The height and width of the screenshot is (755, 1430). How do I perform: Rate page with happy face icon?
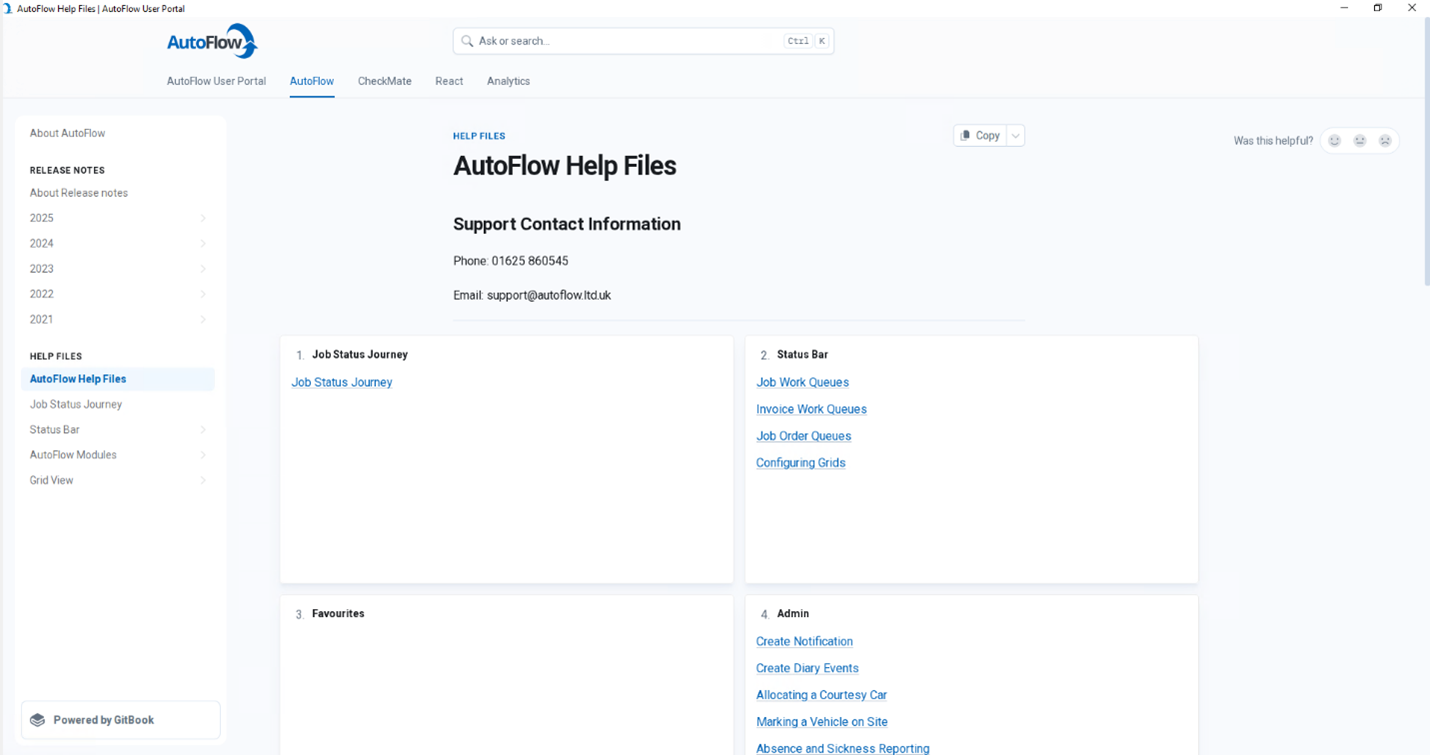click(x=1334, y=141)
